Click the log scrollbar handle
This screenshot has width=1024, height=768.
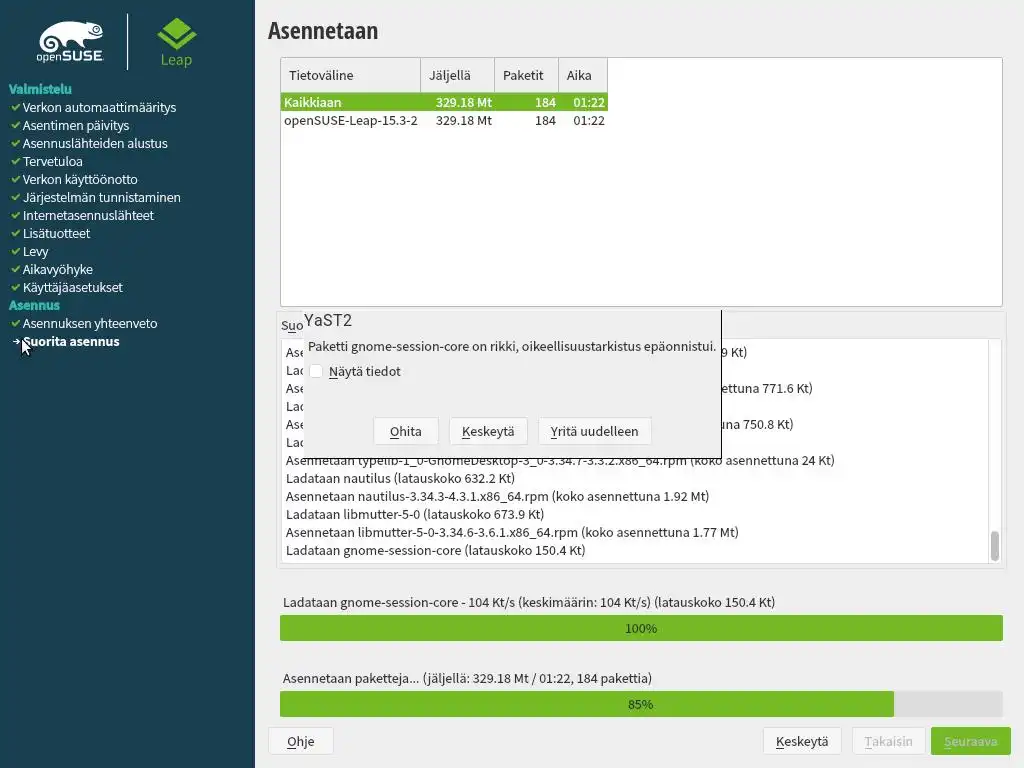point(995,545)
